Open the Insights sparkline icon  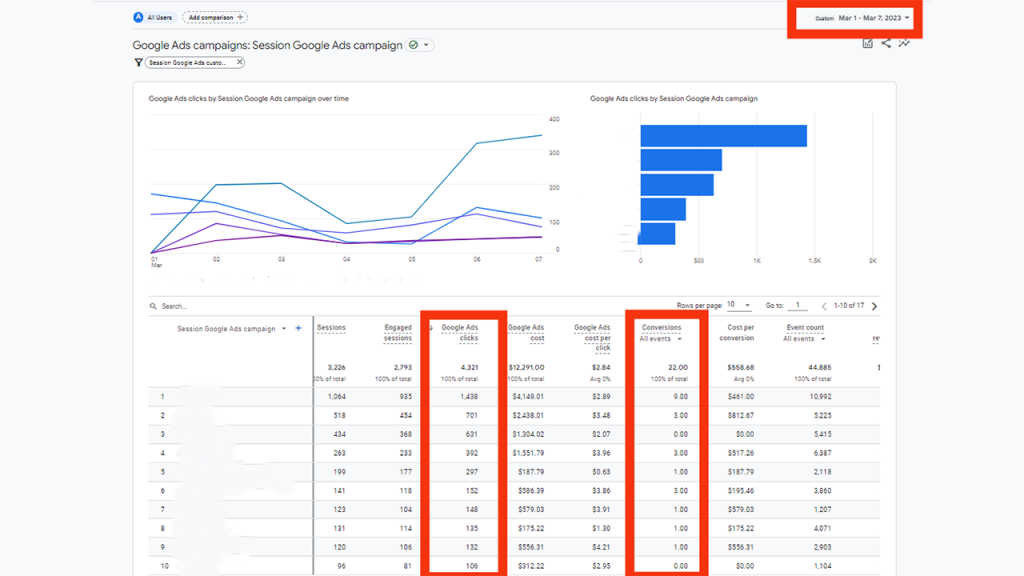pyautogui.click(x=904, y=44)
